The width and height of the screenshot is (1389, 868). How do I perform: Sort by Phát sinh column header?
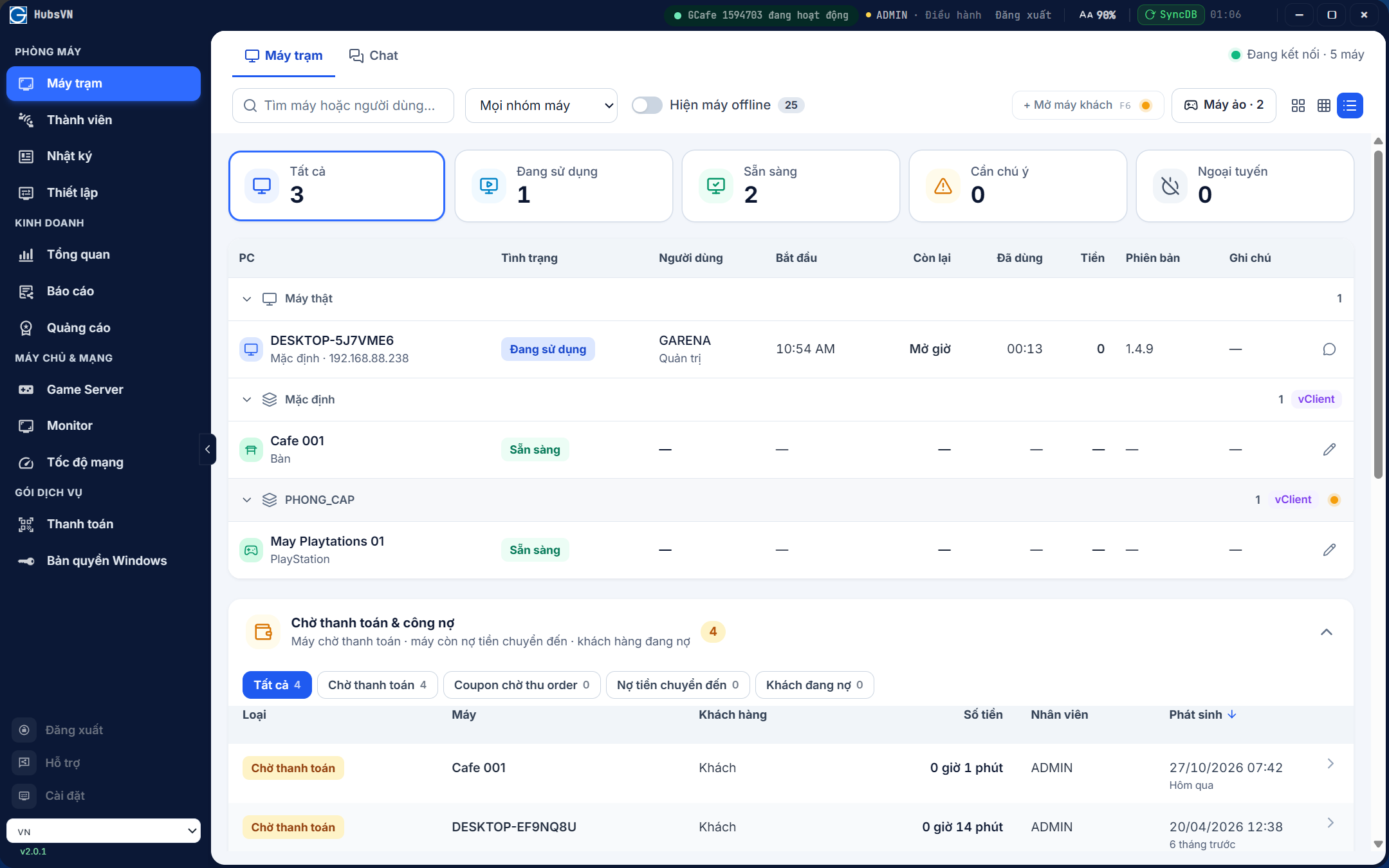click(x=1202, y=714)
